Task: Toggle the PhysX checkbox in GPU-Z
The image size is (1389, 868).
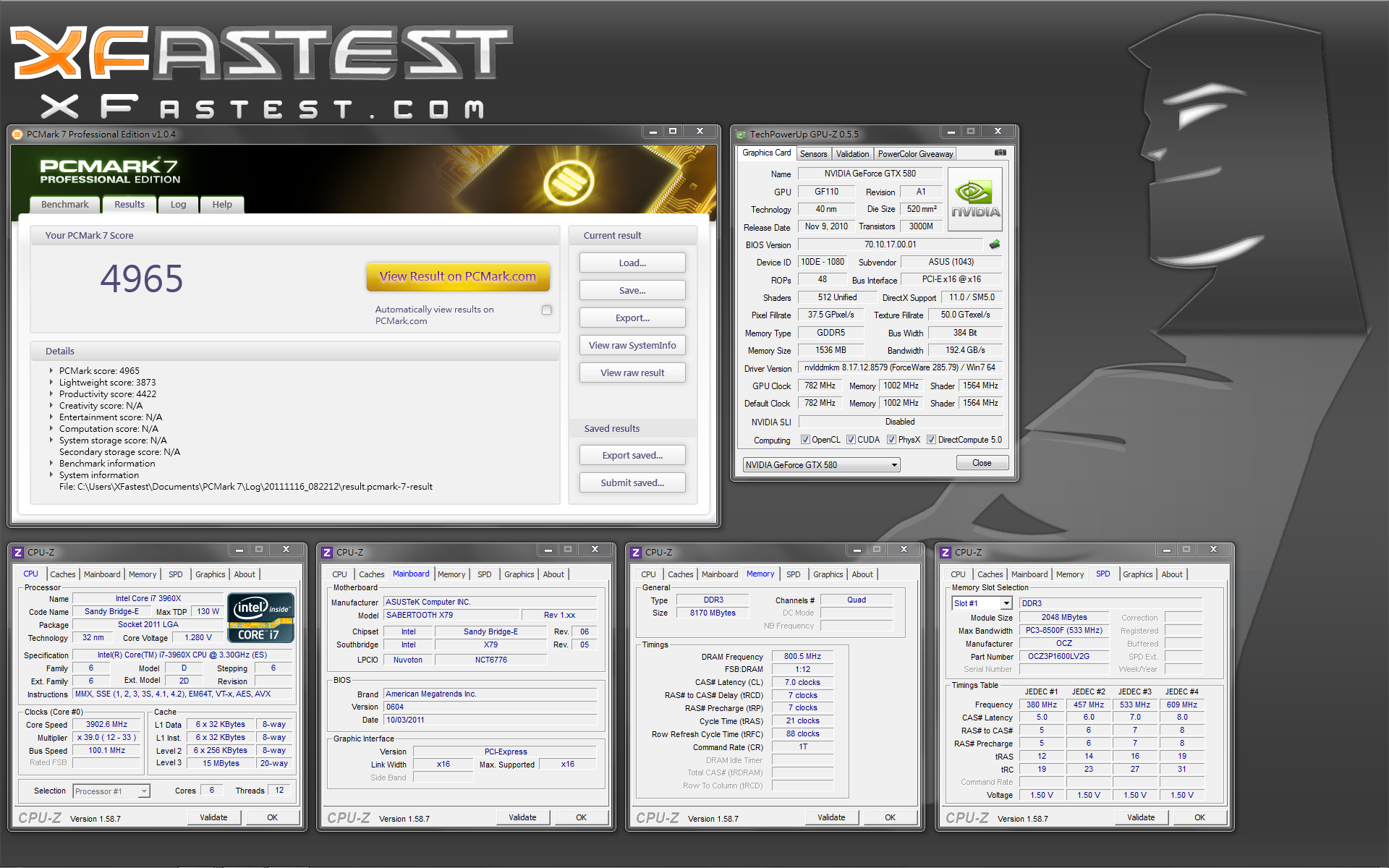Action: tap(892, 440)
